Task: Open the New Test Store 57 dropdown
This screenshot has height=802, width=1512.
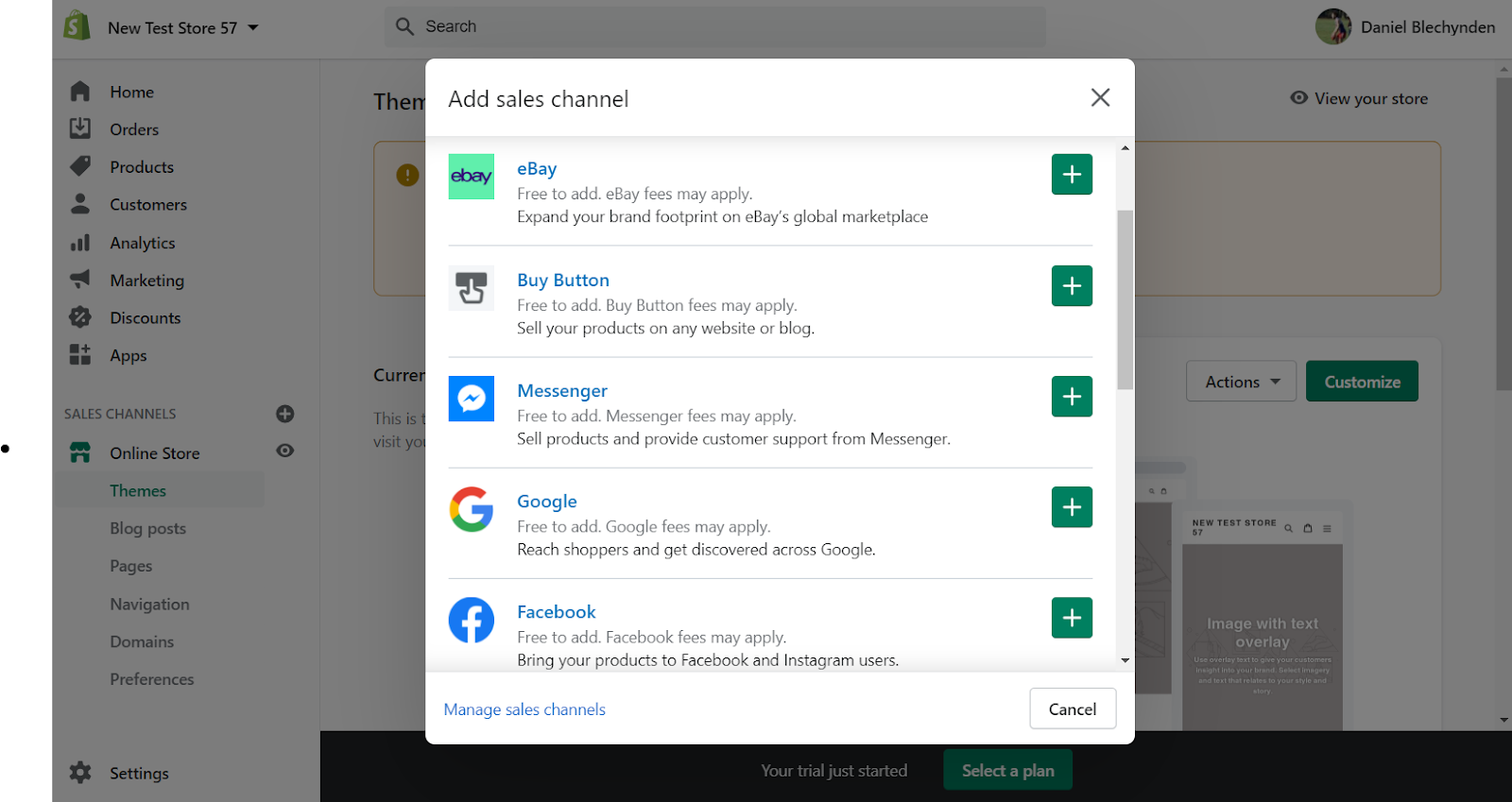Action: (183, 28)
